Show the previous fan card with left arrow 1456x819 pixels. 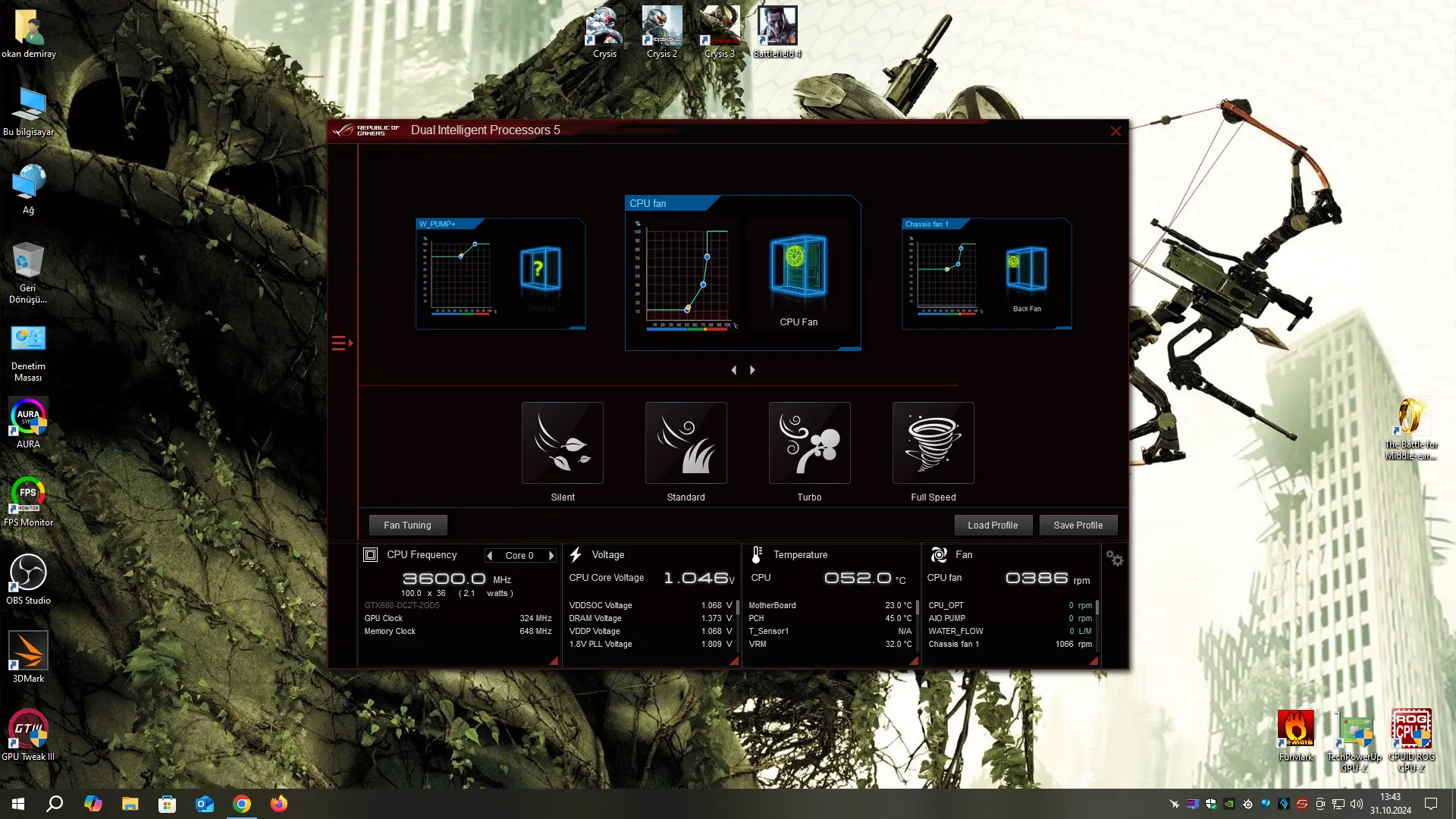click(x=733, y=370)
